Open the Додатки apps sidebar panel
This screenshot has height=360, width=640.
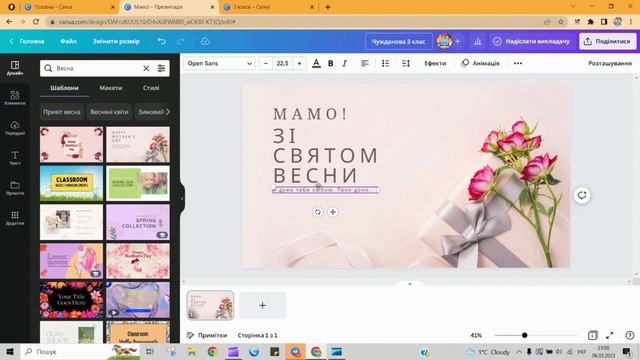tap(15, 218)
